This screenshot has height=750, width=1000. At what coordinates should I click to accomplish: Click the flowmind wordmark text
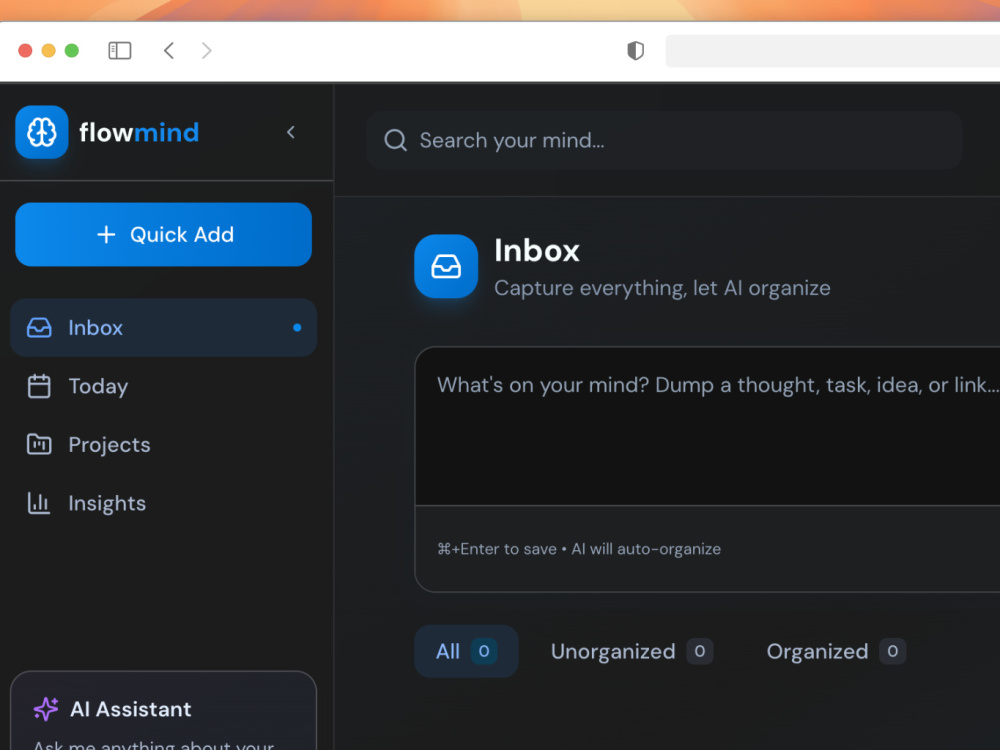click(139, 132)
